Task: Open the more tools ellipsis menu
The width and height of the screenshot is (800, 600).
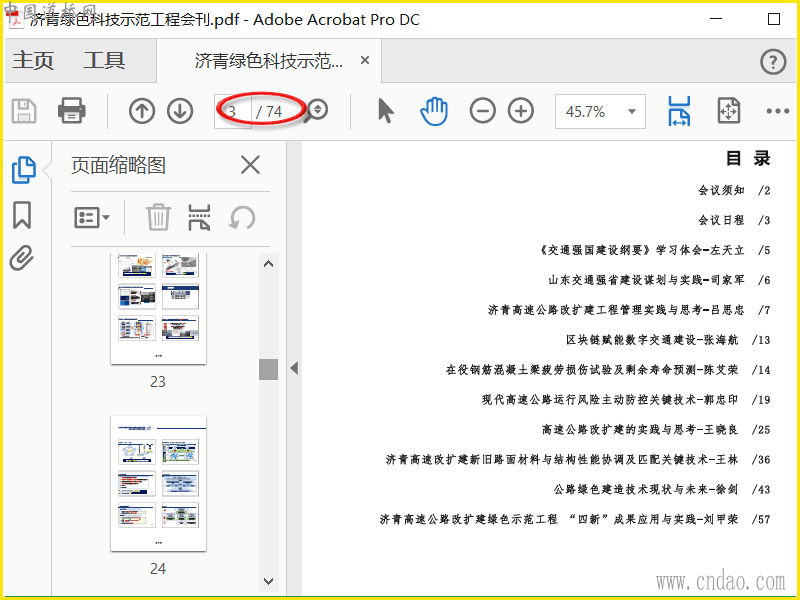Action: click(778, 111)
